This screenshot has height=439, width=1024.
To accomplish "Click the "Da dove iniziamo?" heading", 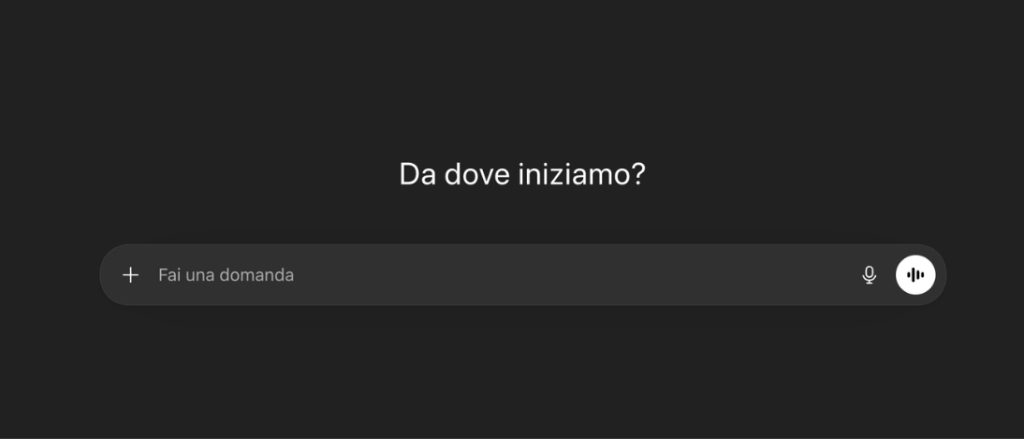I will [x=522, y=174].
